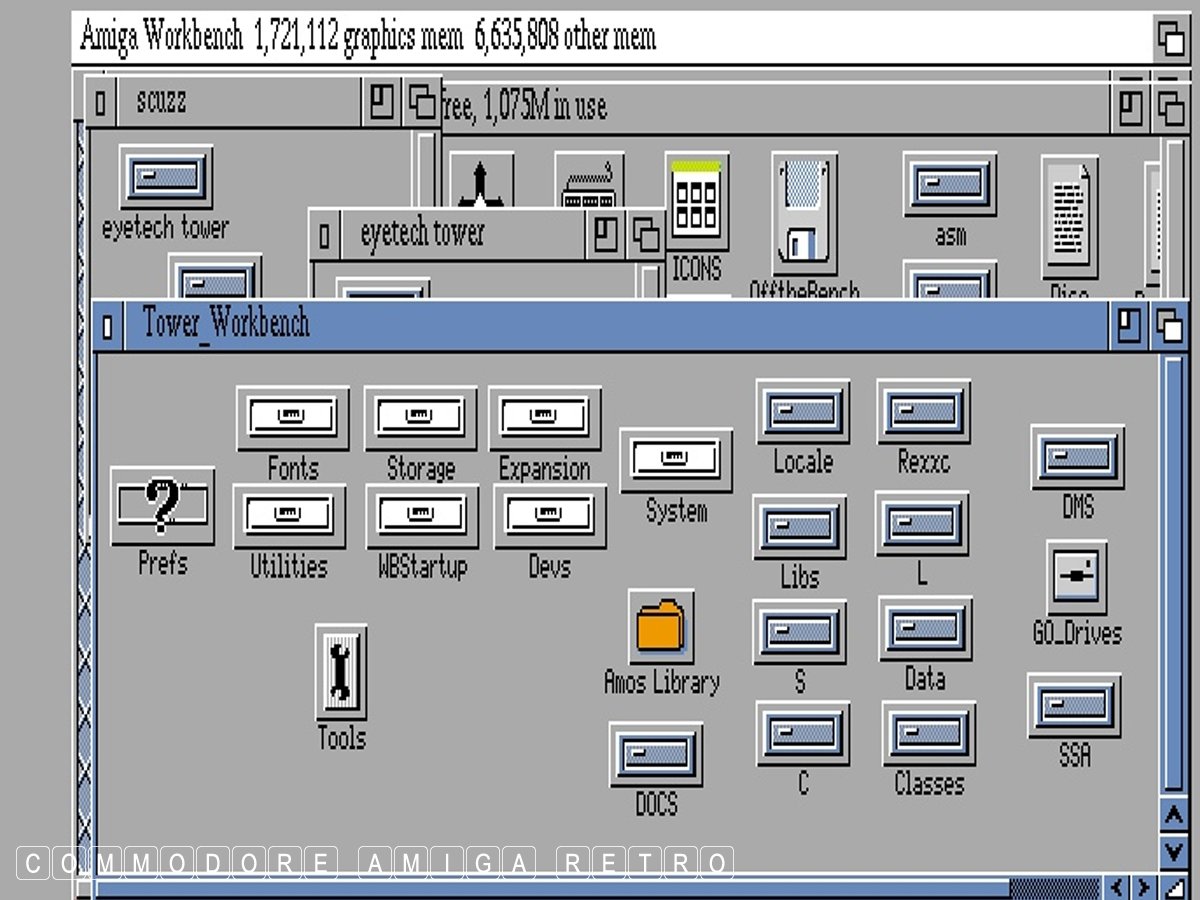This screenshot has height=900, width=1200.
Task: Open the Fonts drawer
Action: click(x=292, y=417)
